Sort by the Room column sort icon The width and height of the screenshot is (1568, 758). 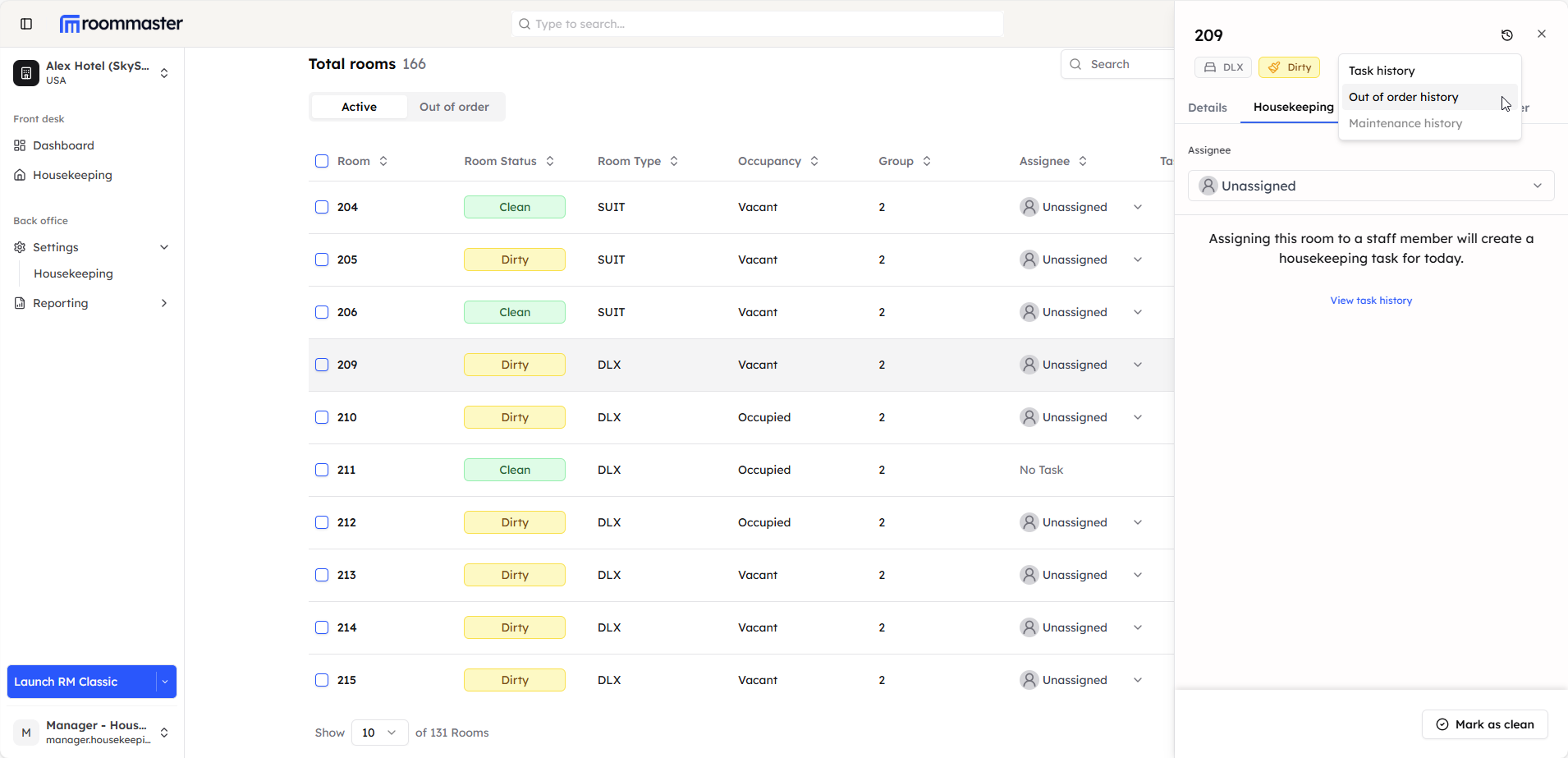point(383,162)
